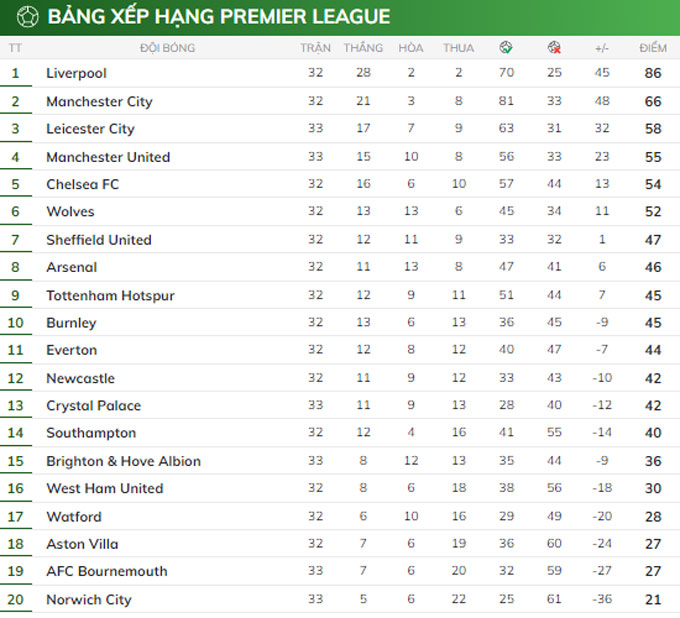The width and height of the screenshot is (680, 618).
Task: Open the Liverpool team link
Action: point(76,73)
